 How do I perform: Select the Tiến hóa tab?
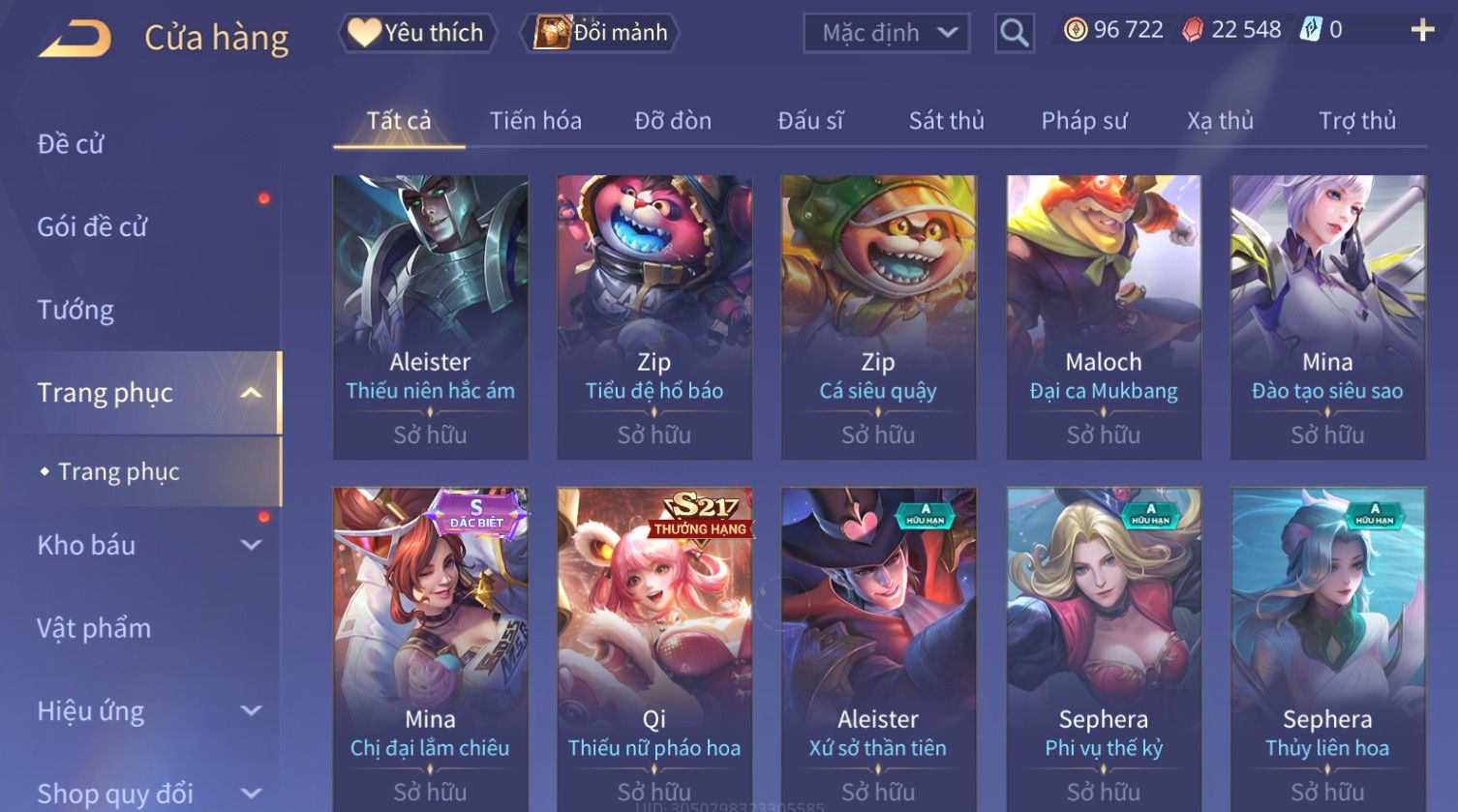click(535, 121)
